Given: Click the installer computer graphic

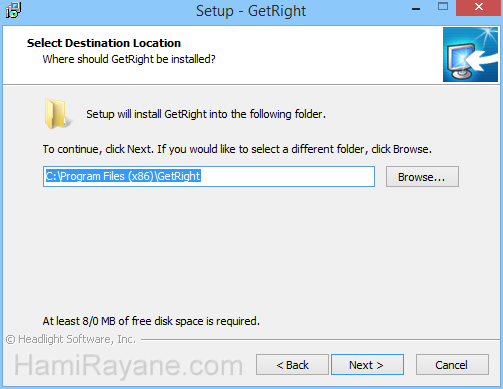Looking at the screenshot, I should [470, 55].
